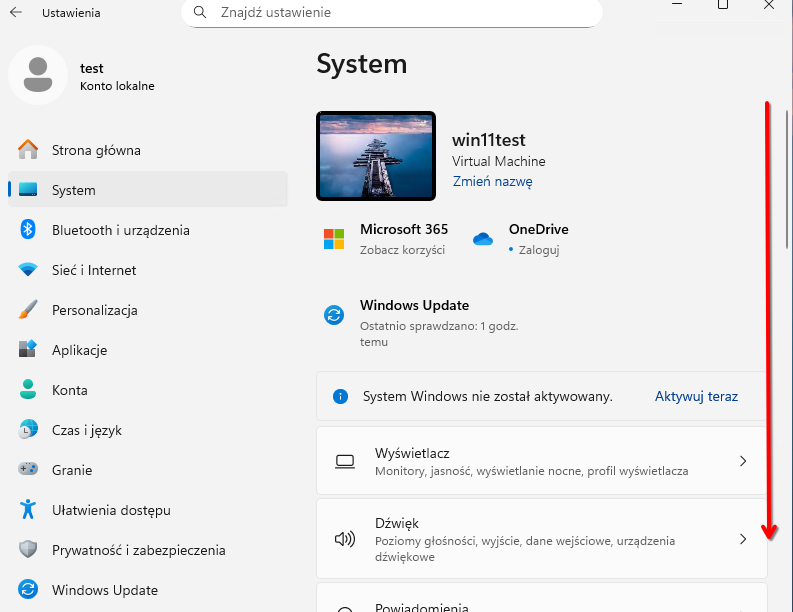Click the Windows Update icon in the main panel

coord(334,316)
